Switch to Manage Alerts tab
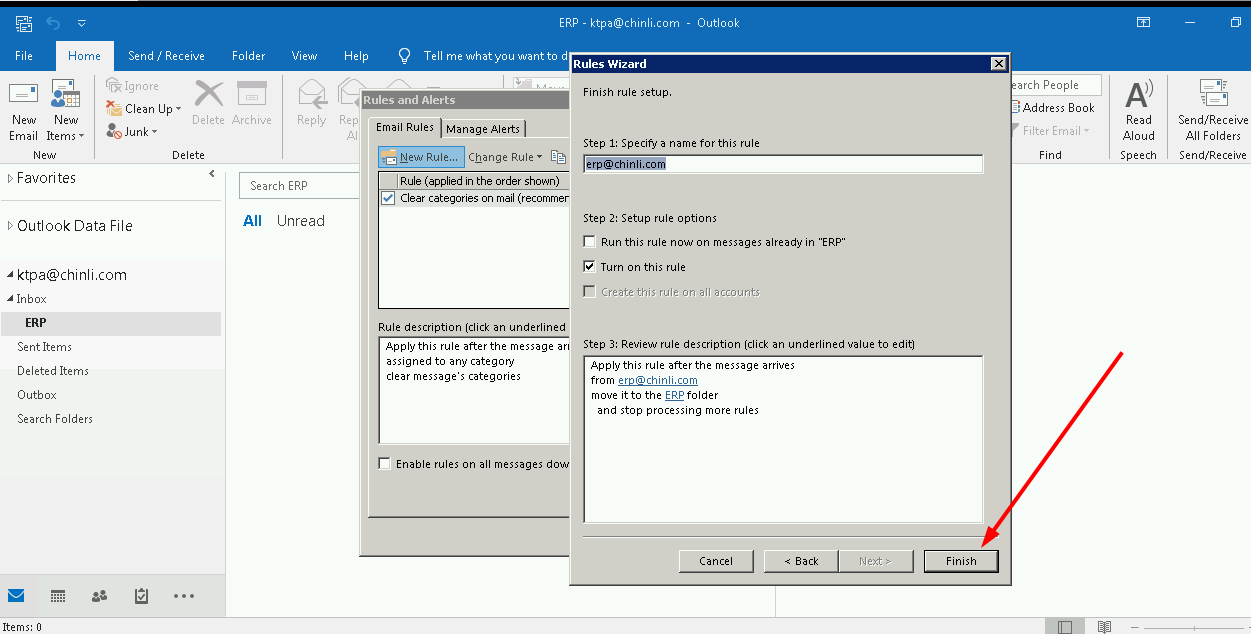Image resolution: width=1251 pixels, height=634 pixels. point(483,129)
